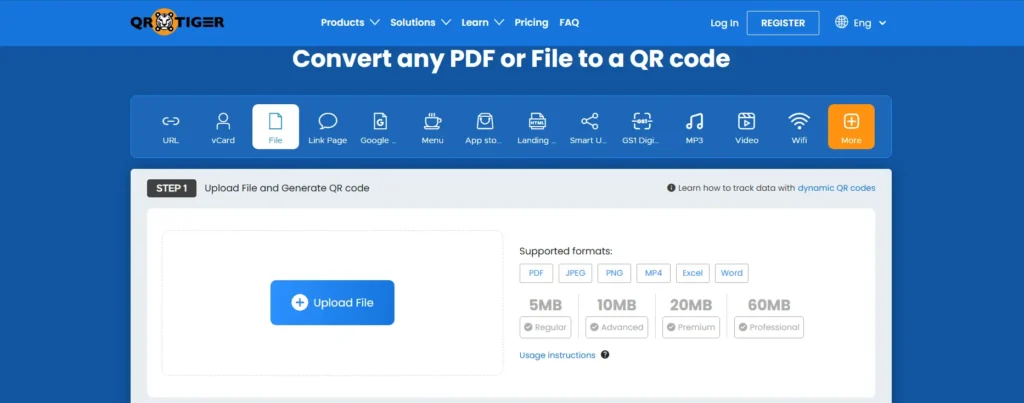Click the Log In link

pos(724,23)
